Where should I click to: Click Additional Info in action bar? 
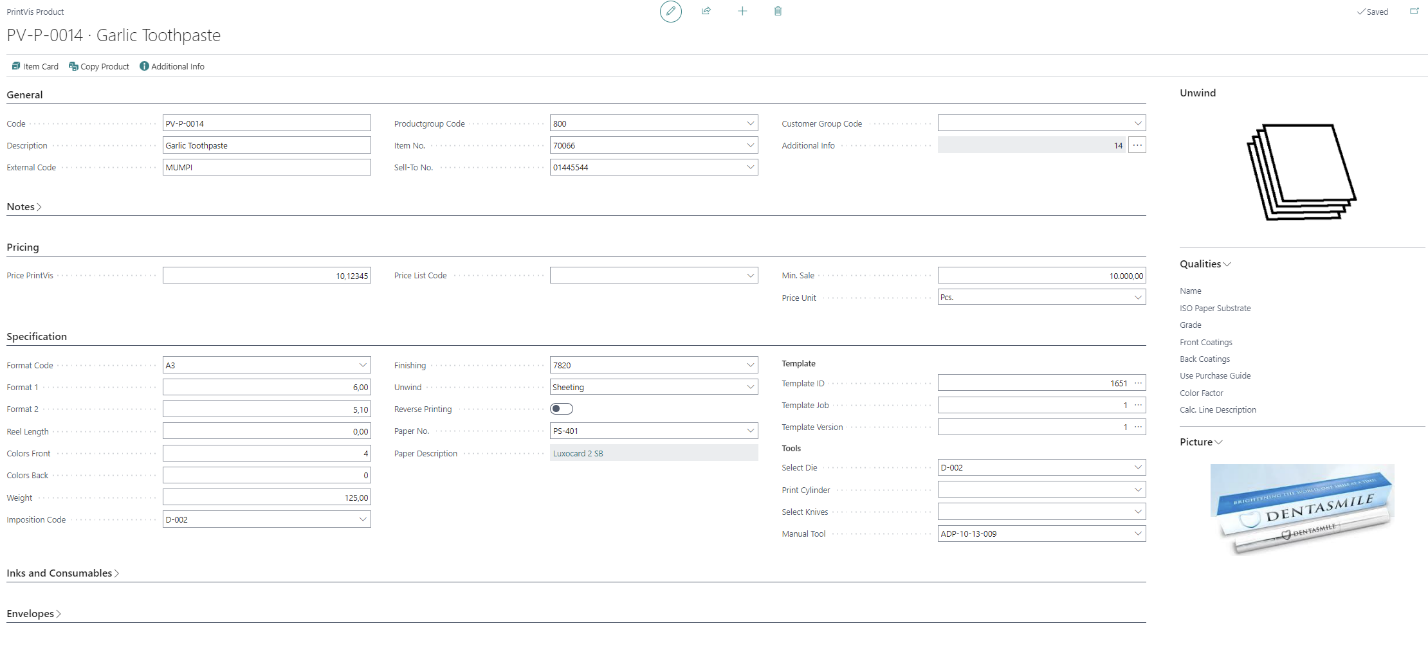tap(172, 67)
